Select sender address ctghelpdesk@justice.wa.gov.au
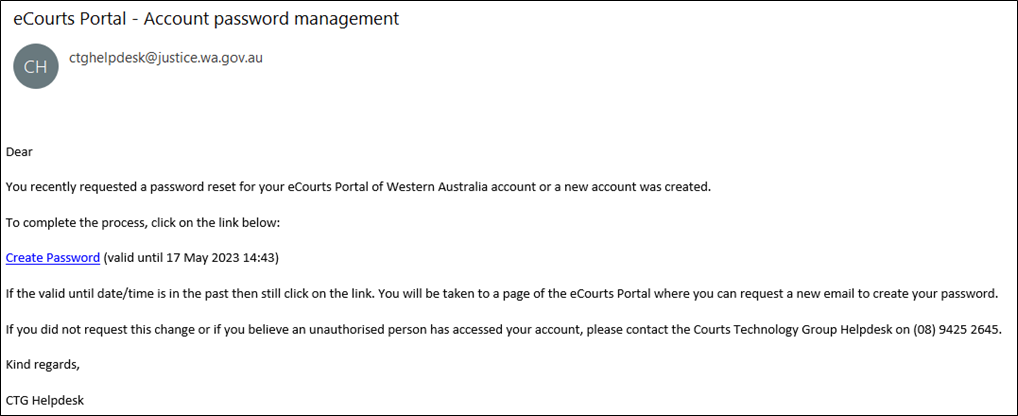This screenshot has height=416, width=1018. 166,58
